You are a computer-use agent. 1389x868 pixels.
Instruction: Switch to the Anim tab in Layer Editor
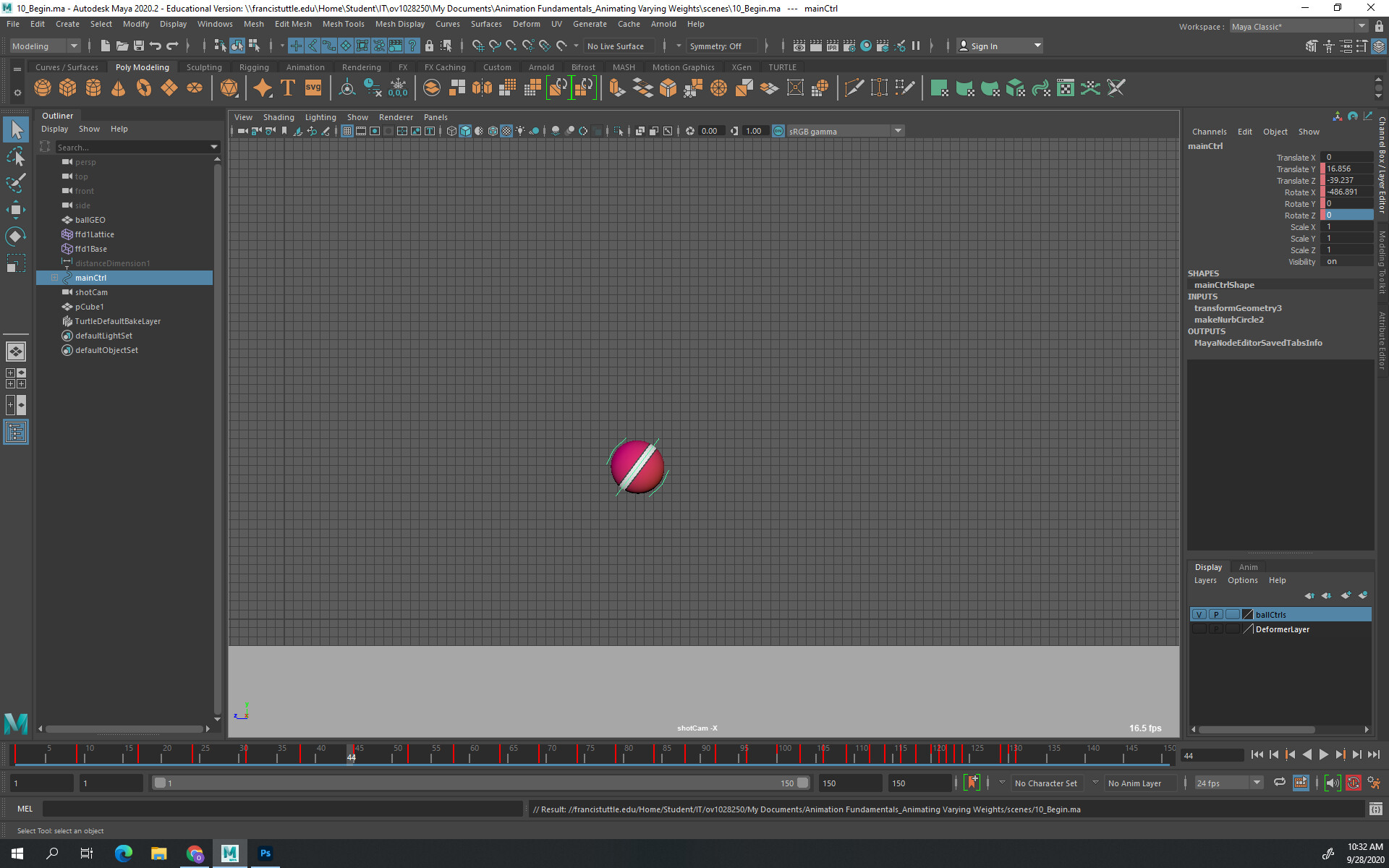[1249, 567]
